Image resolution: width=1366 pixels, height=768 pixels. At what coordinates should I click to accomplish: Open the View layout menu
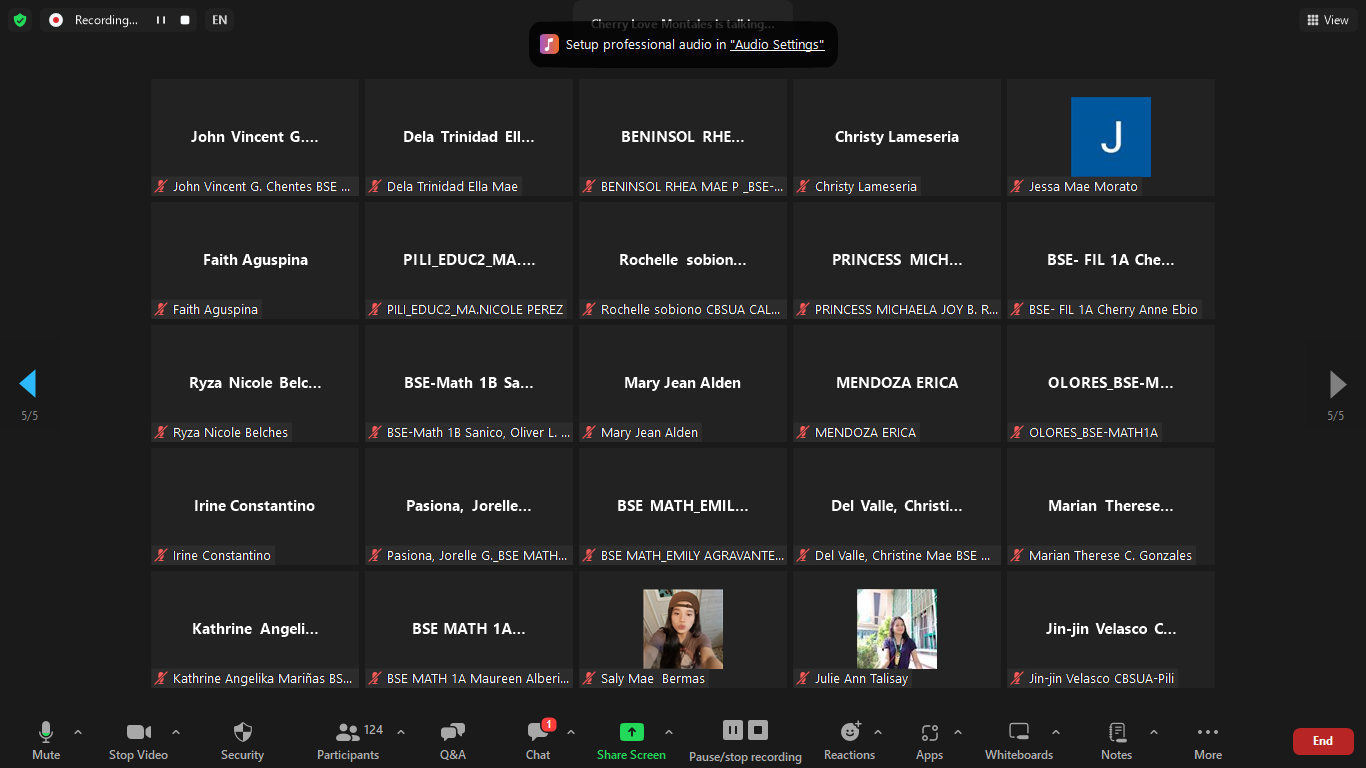(x=1327, y=20)
